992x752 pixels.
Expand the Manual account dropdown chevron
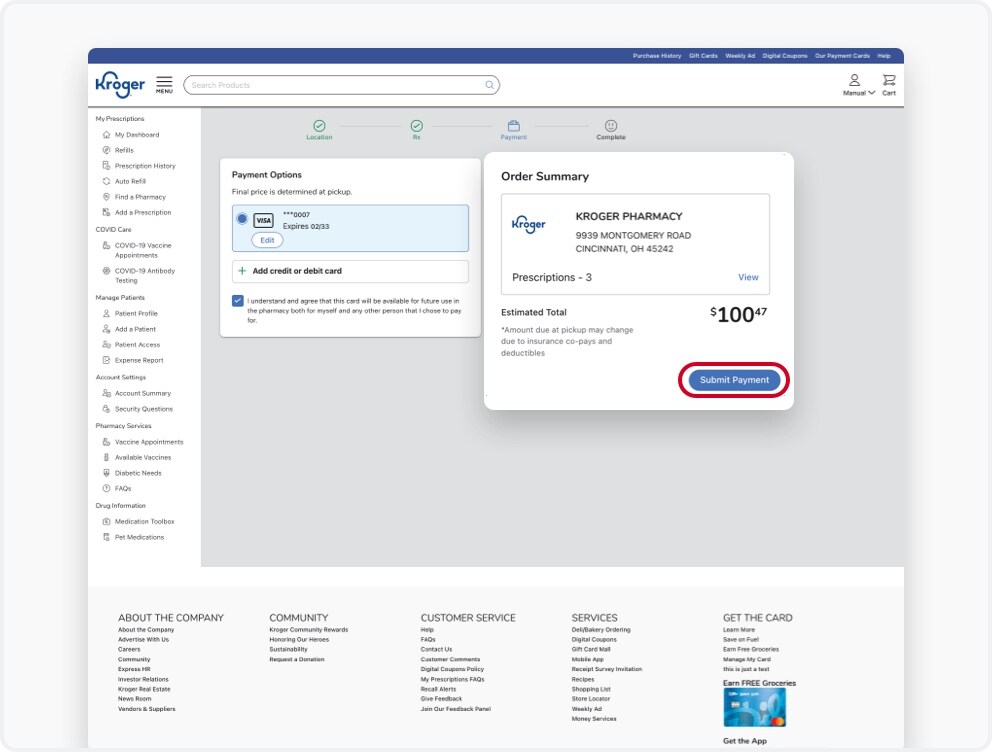872,93
